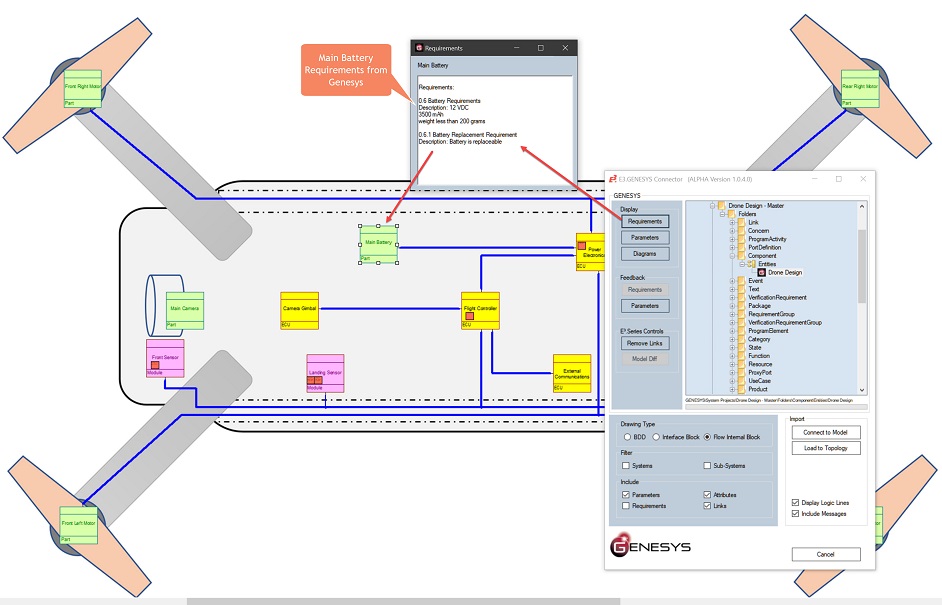Uncheck the Links checkbox
The image size is (942, 605).
707,506
